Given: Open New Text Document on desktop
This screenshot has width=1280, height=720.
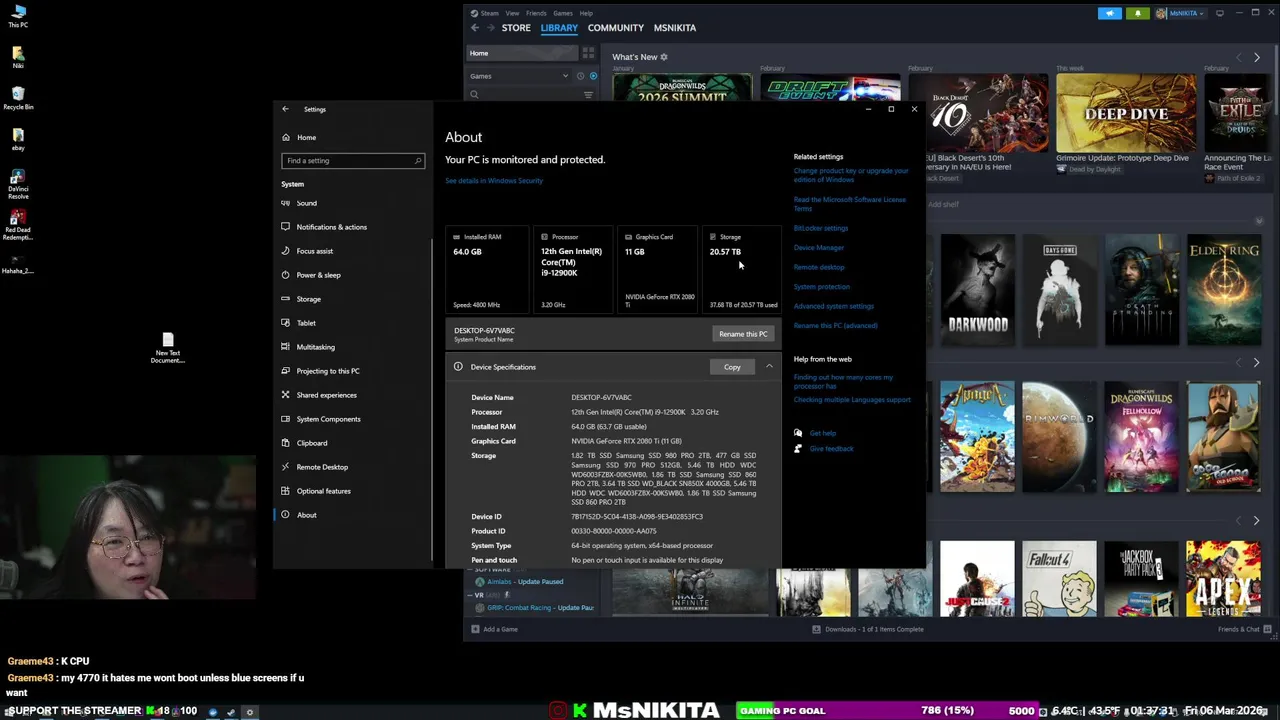Looking at the screenshot, I should (168, 348).
